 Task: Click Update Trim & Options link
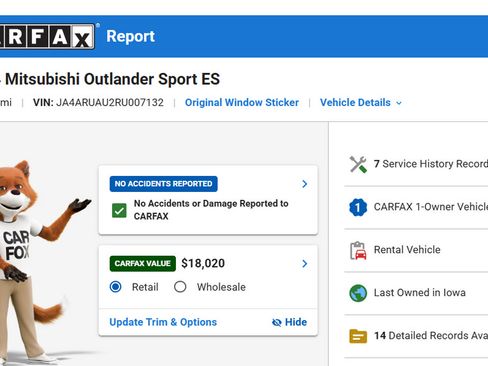(x=163, y=322)
